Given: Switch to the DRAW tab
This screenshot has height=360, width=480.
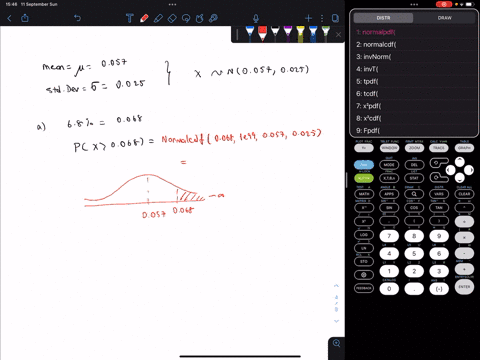Looking at the screenshot, I should [445, 18].
